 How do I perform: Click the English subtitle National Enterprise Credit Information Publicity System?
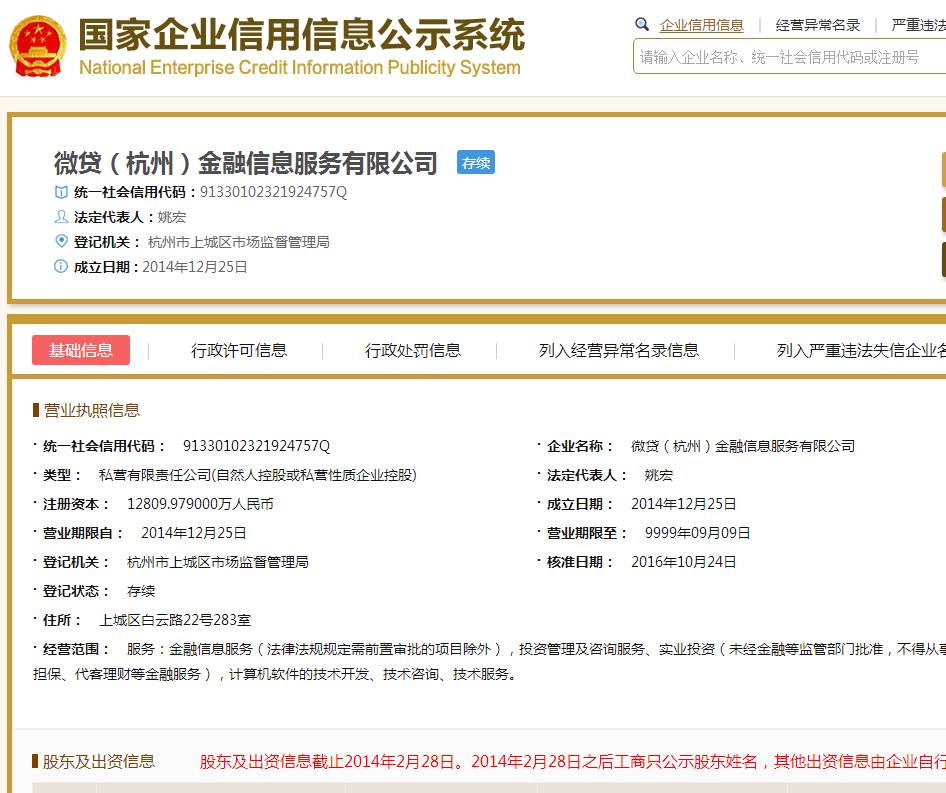[300, 68]
